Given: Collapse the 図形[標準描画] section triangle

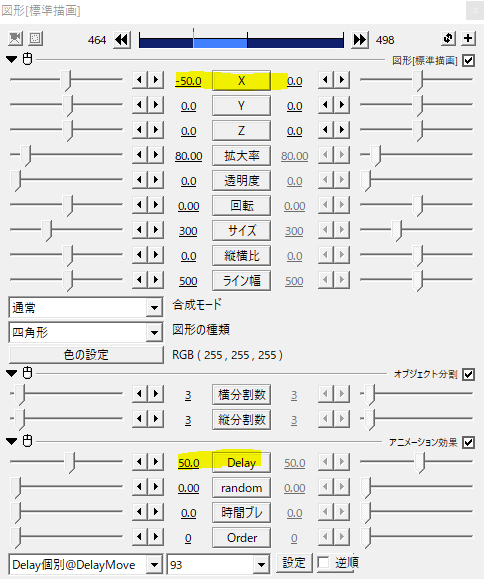Looking at the screenshot, I should point(12,59).
